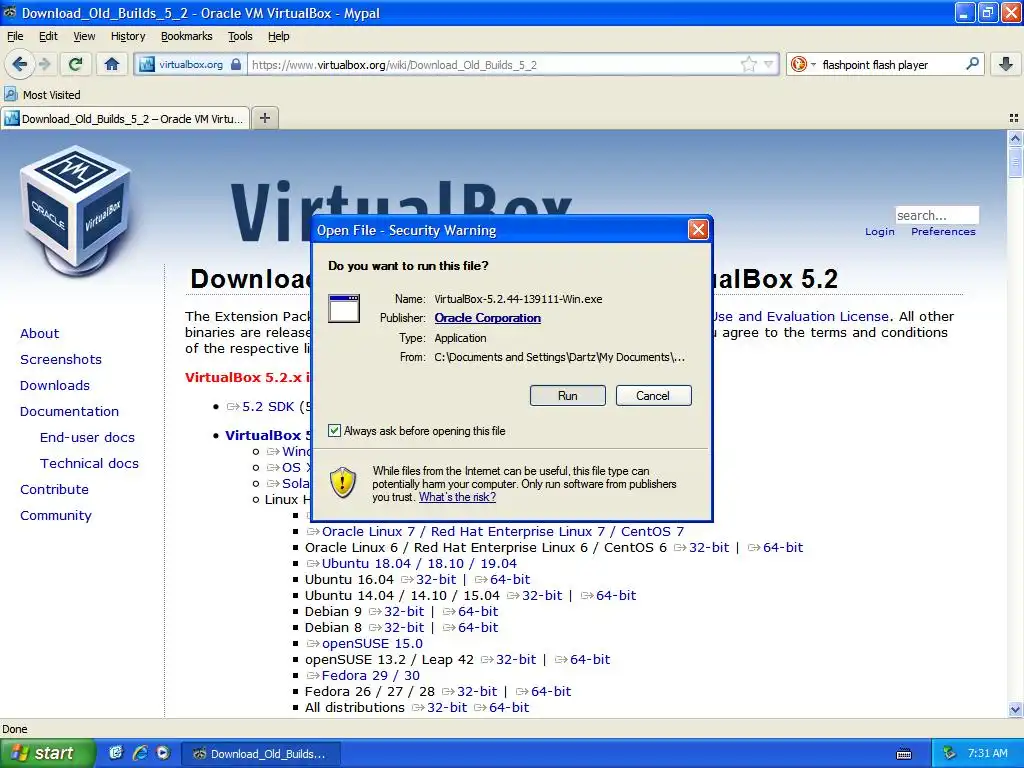
Task: Bookmark this page with the star icon
Action: click(x=748, y=64)
